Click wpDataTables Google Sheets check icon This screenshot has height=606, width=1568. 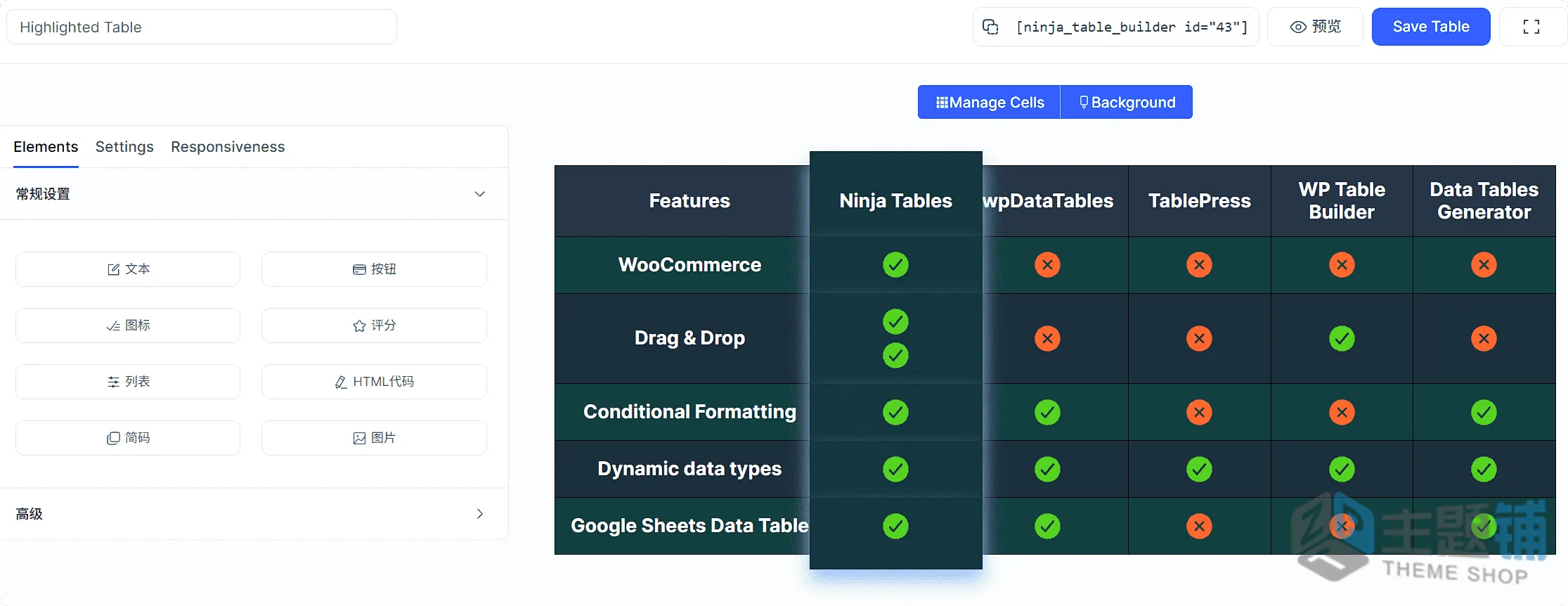[x=1047, y=527]
